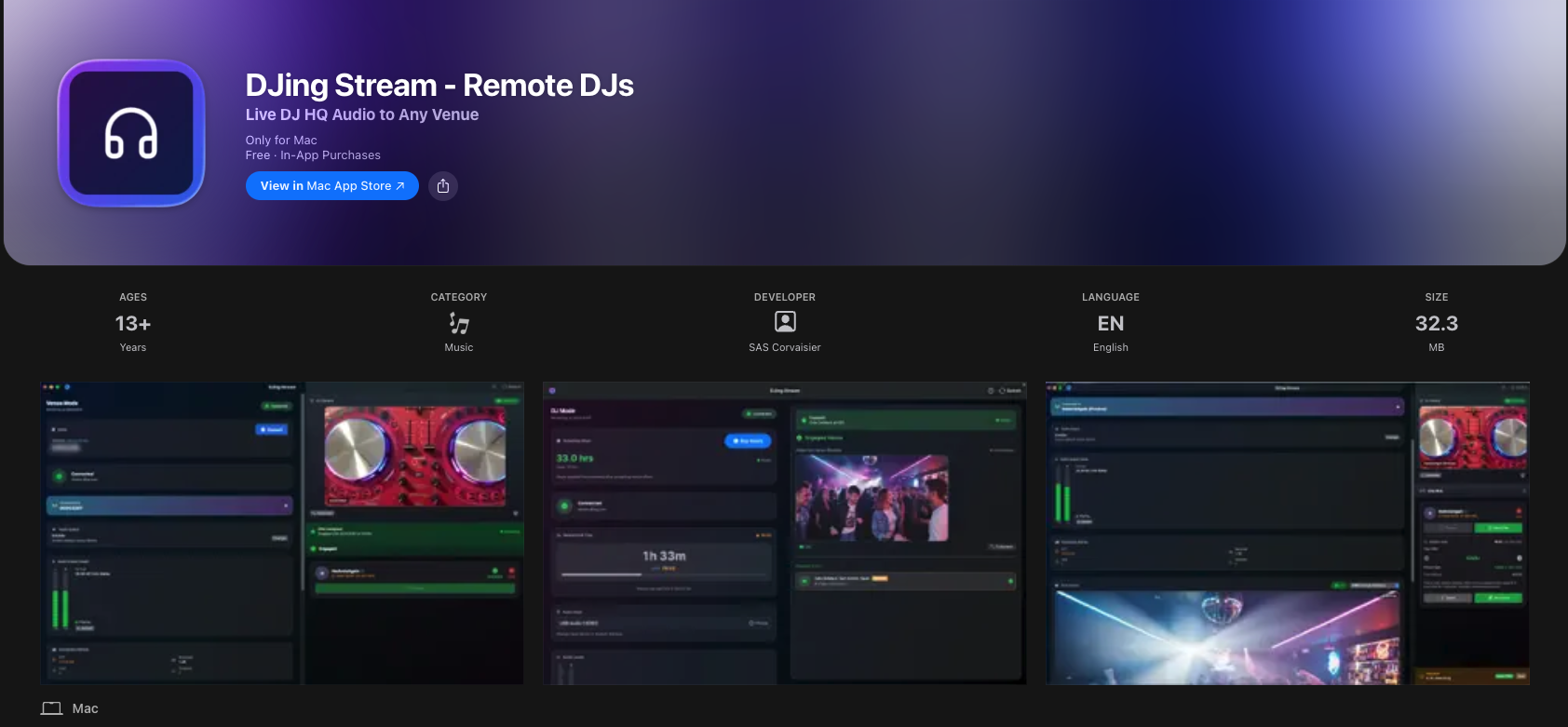Click the share icon next to View button
The width and height of the screenshot is (1568, 727).
pos(443,186)
